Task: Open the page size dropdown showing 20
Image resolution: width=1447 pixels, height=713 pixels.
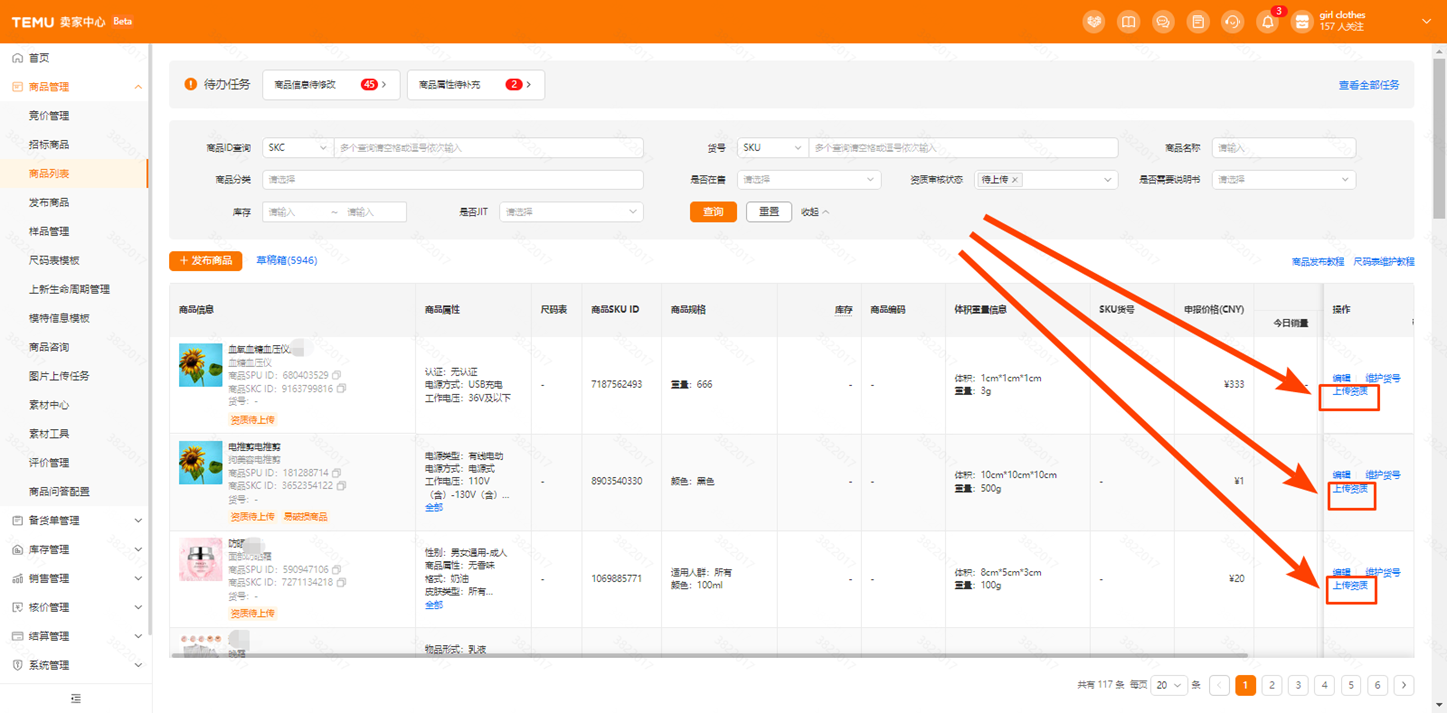Action: (x=1168, y=685)
